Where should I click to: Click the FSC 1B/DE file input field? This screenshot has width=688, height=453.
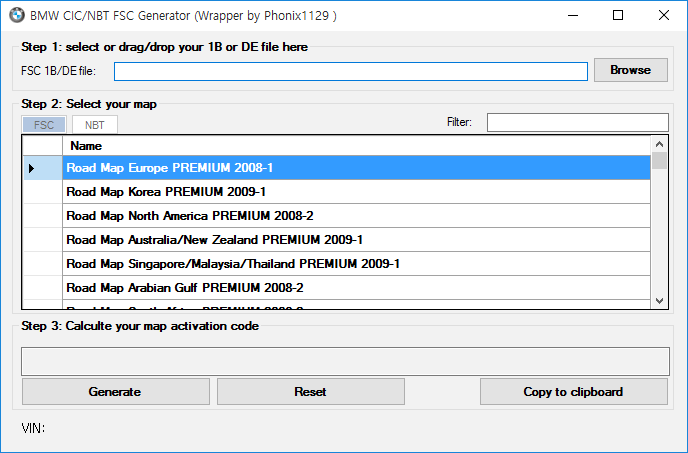pyautogui.click(x=351, y=71)
